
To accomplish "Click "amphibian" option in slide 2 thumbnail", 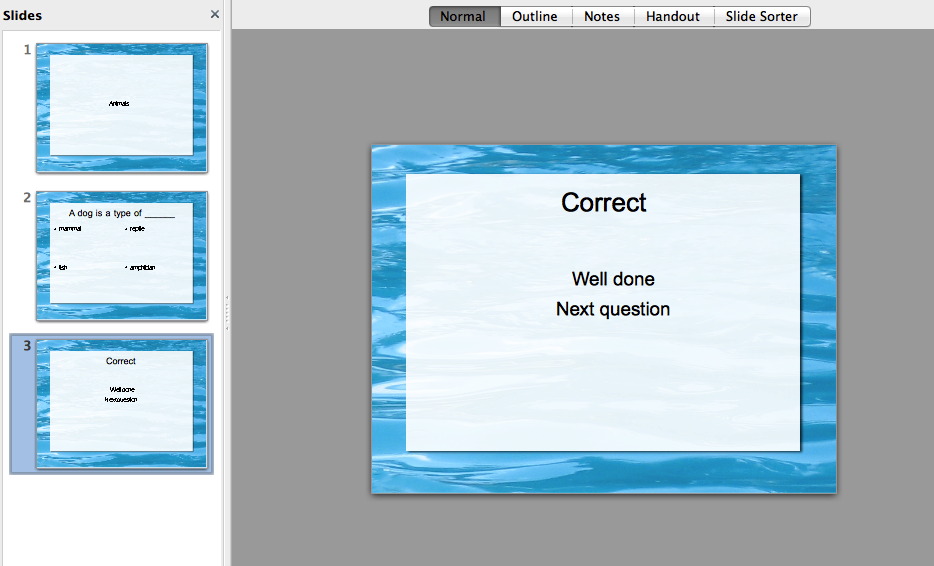I will [x=142, y=268].
